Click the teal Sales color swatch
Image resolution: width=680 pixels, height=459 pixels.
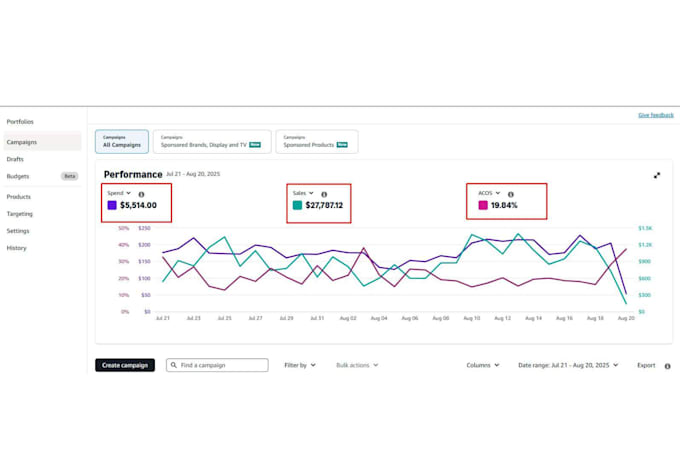click(x=297, y=205)
